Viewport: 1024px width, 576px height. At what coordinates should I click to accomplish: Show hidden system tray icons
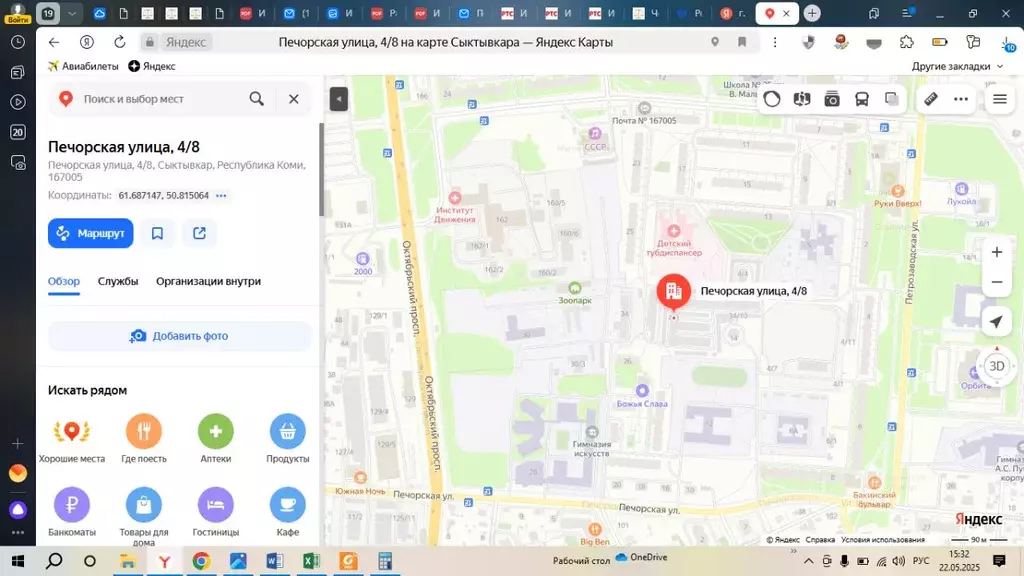tap(808, 561)
